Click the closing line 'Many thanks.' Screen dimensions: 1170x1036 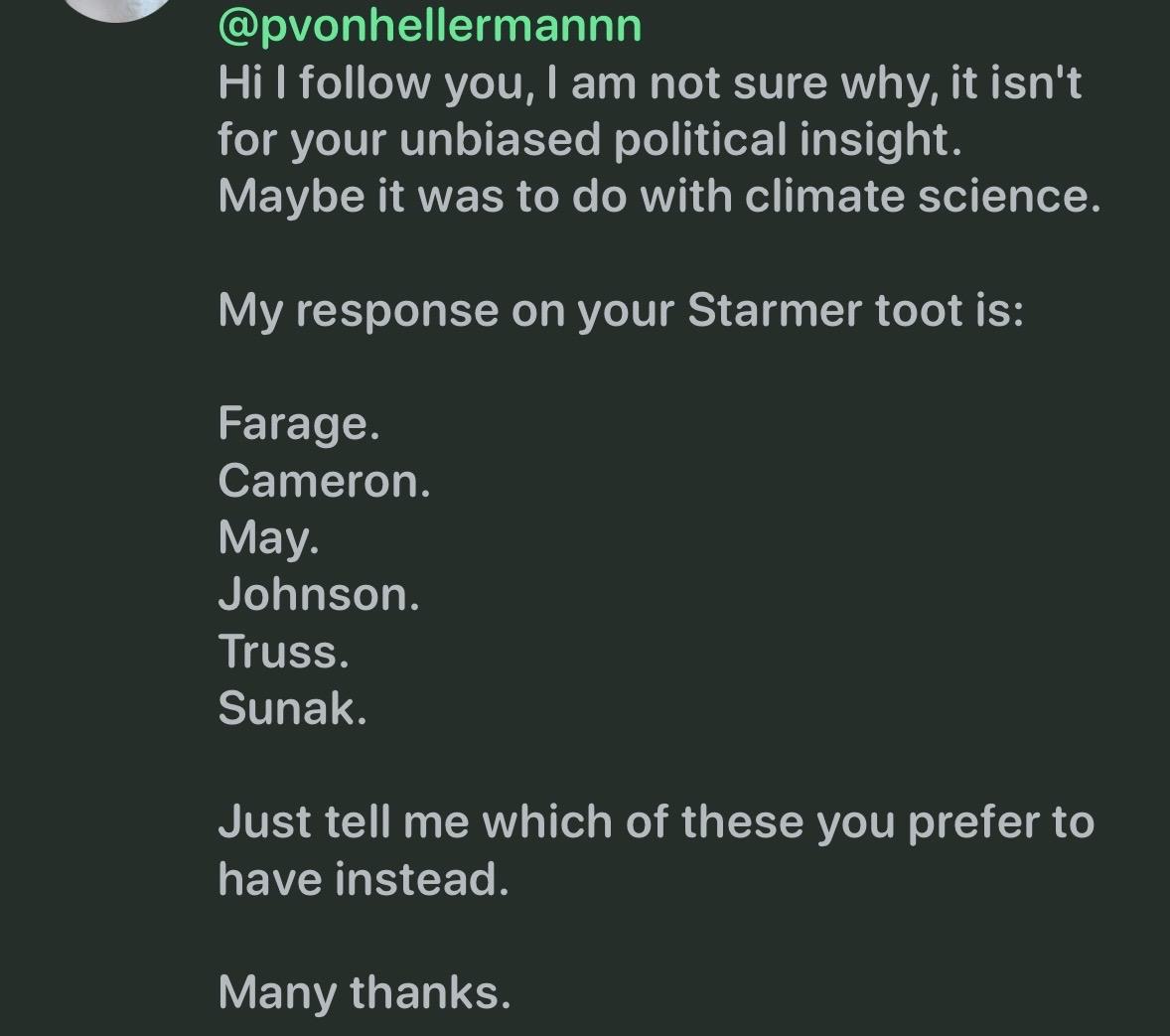[364, 992]
